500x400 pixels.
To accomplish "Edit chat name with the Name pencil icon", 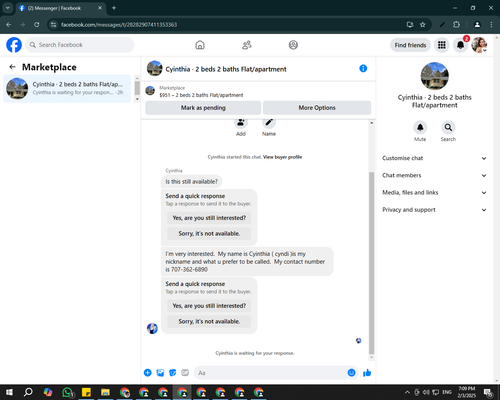I will click(269, 123).
